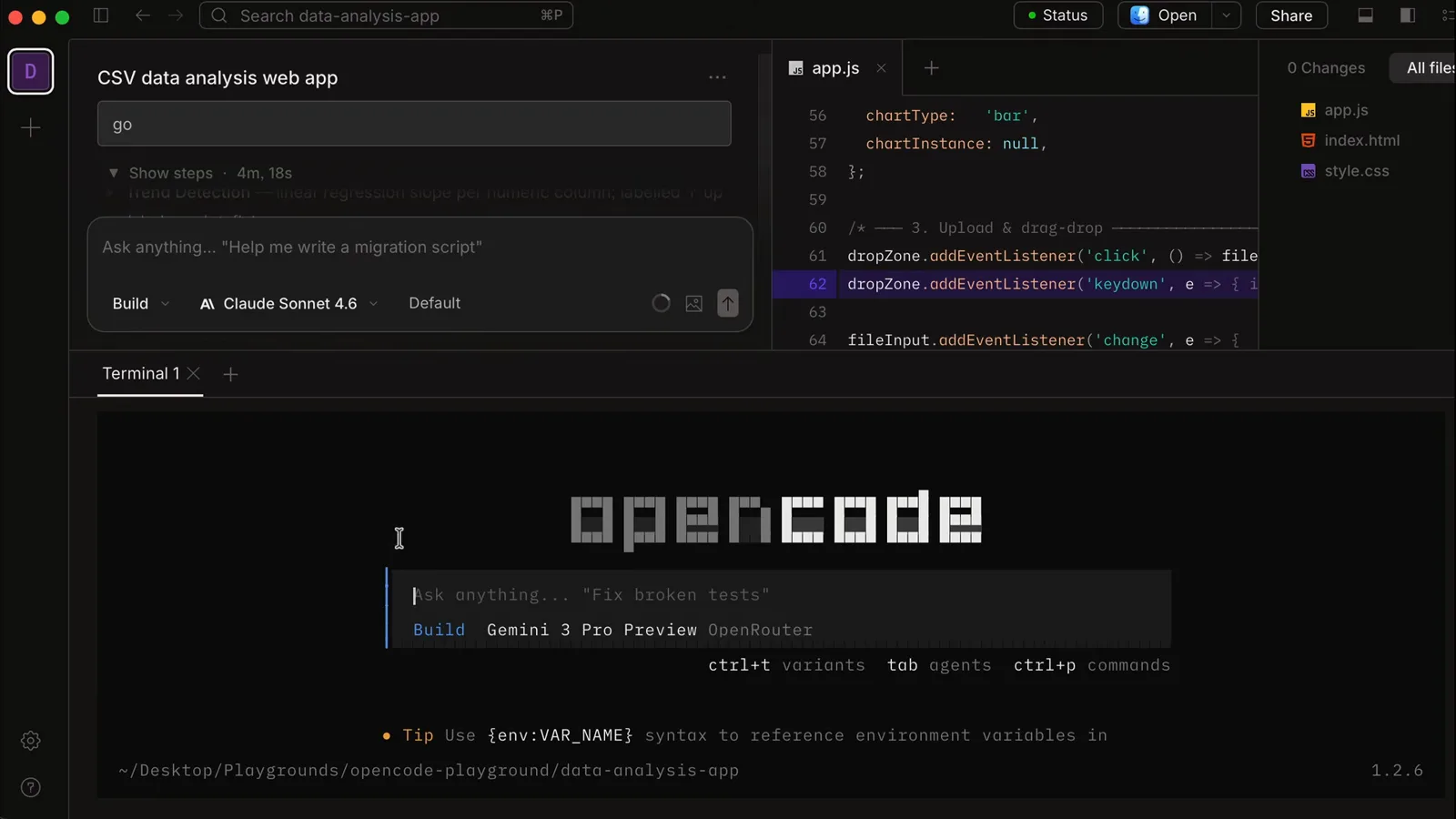1456x819 pixels.
Task: Add a new project with sidebar plus
Action: [30, 128]
